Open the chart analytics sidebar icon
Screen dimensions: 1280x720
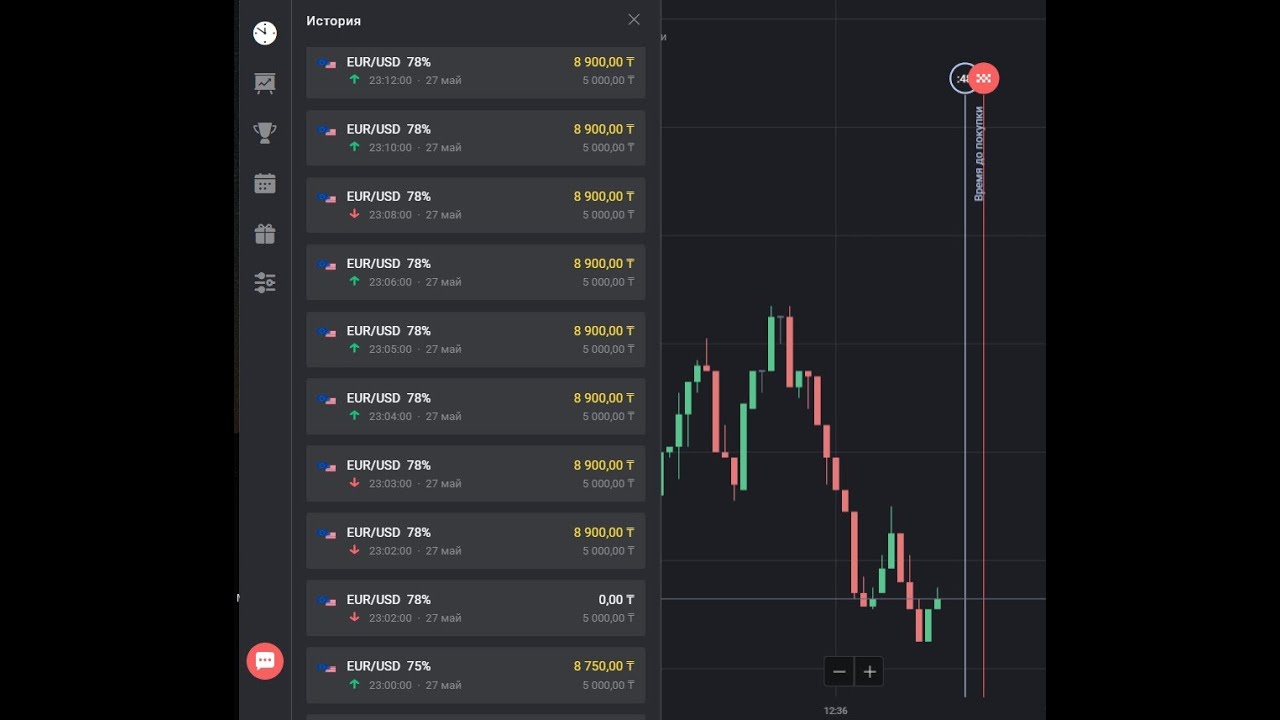click(x=265, y=83)
